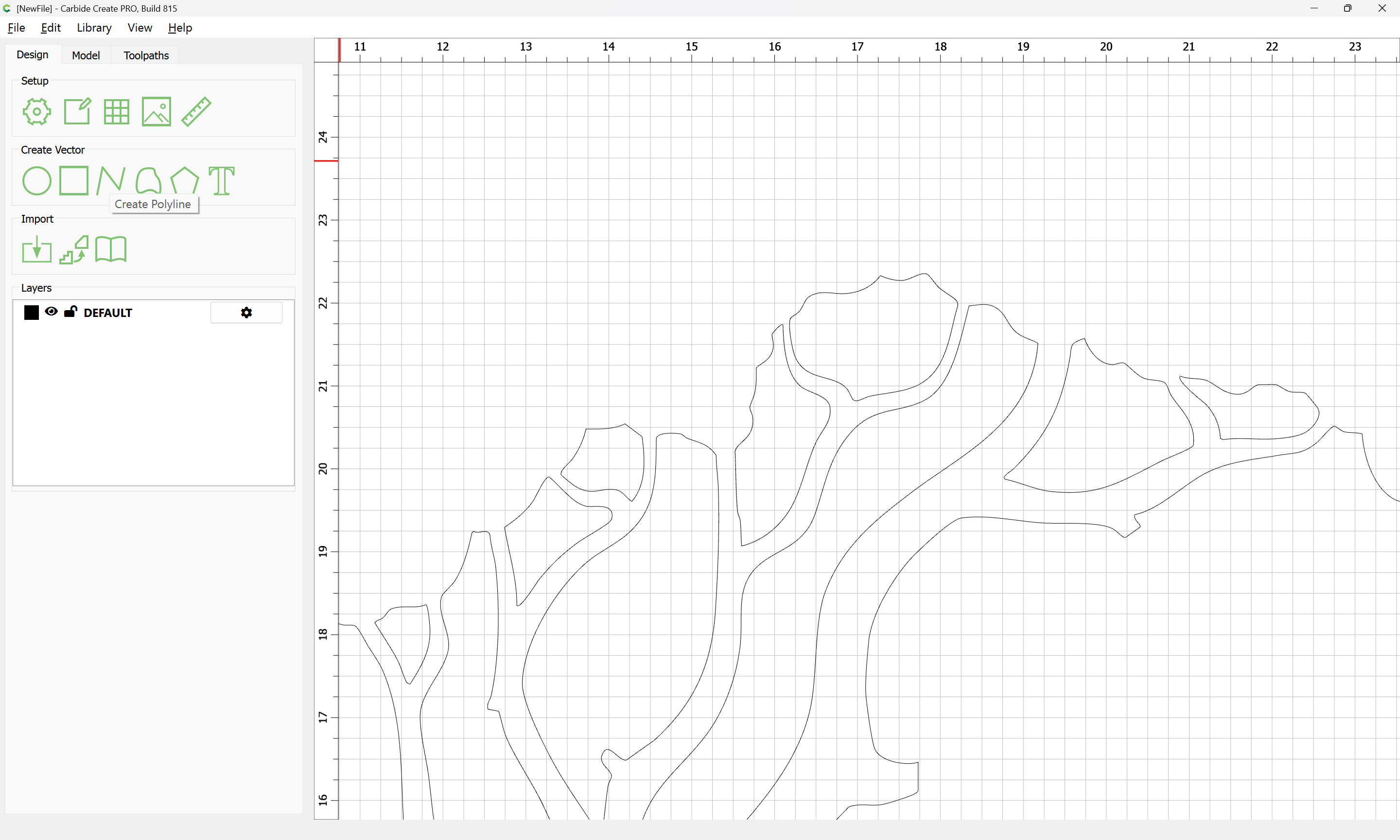Switch to the Design tab
Screen dimensions: 1400x840
pyautogui.click(x=33, y=55)
